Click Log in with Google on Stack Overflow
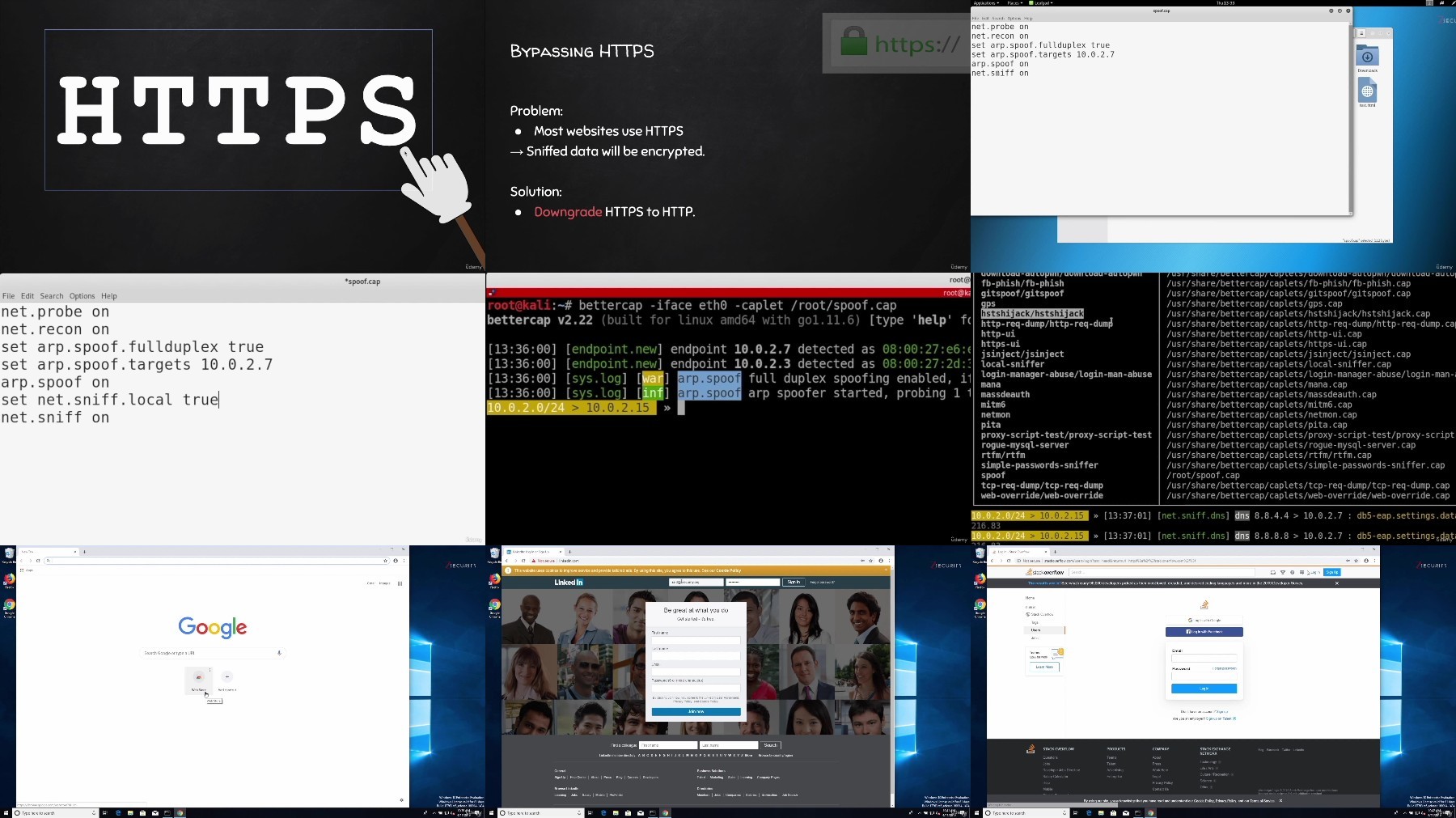This screenshot has height=818, width=1456. [1204, 620]
